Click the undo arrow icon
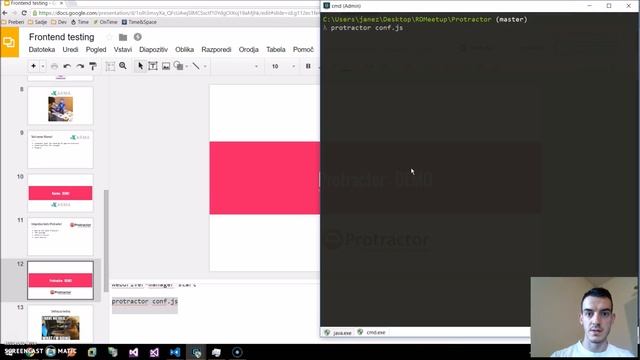Screen dimensions: 640x360 (67, 66)
